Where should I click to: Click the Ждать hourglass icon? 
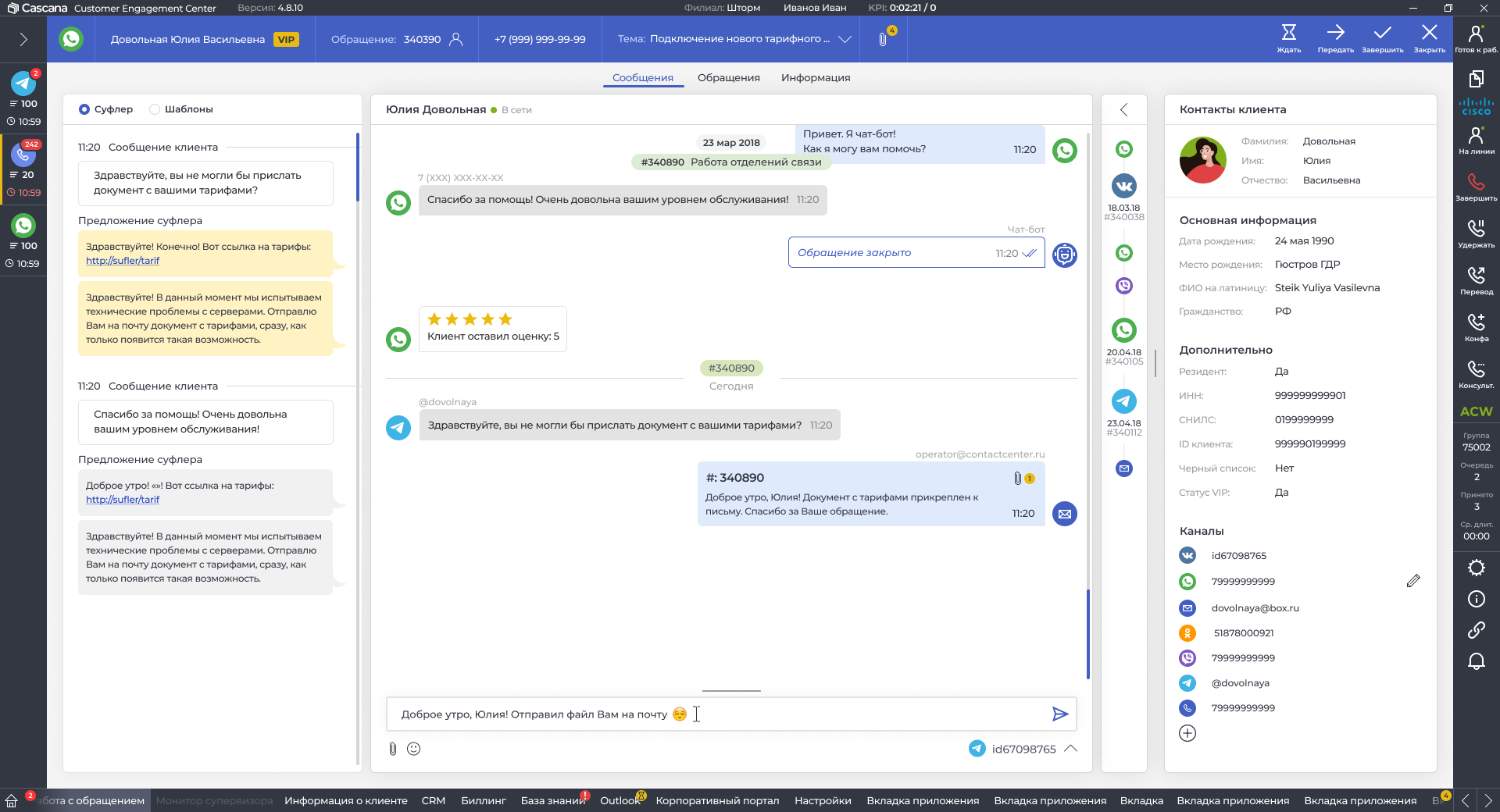(x=1288, y=34)
